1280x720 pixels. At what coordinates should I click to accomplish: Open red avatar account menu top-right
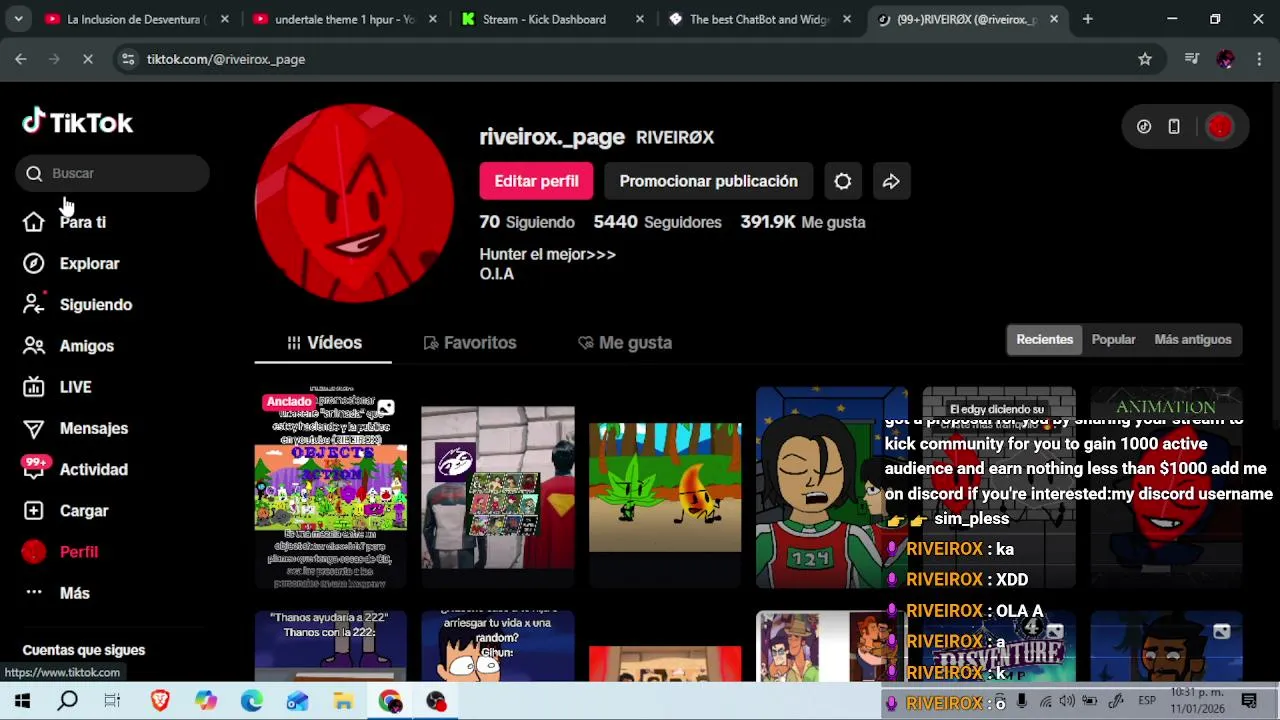pos(1219,127)
